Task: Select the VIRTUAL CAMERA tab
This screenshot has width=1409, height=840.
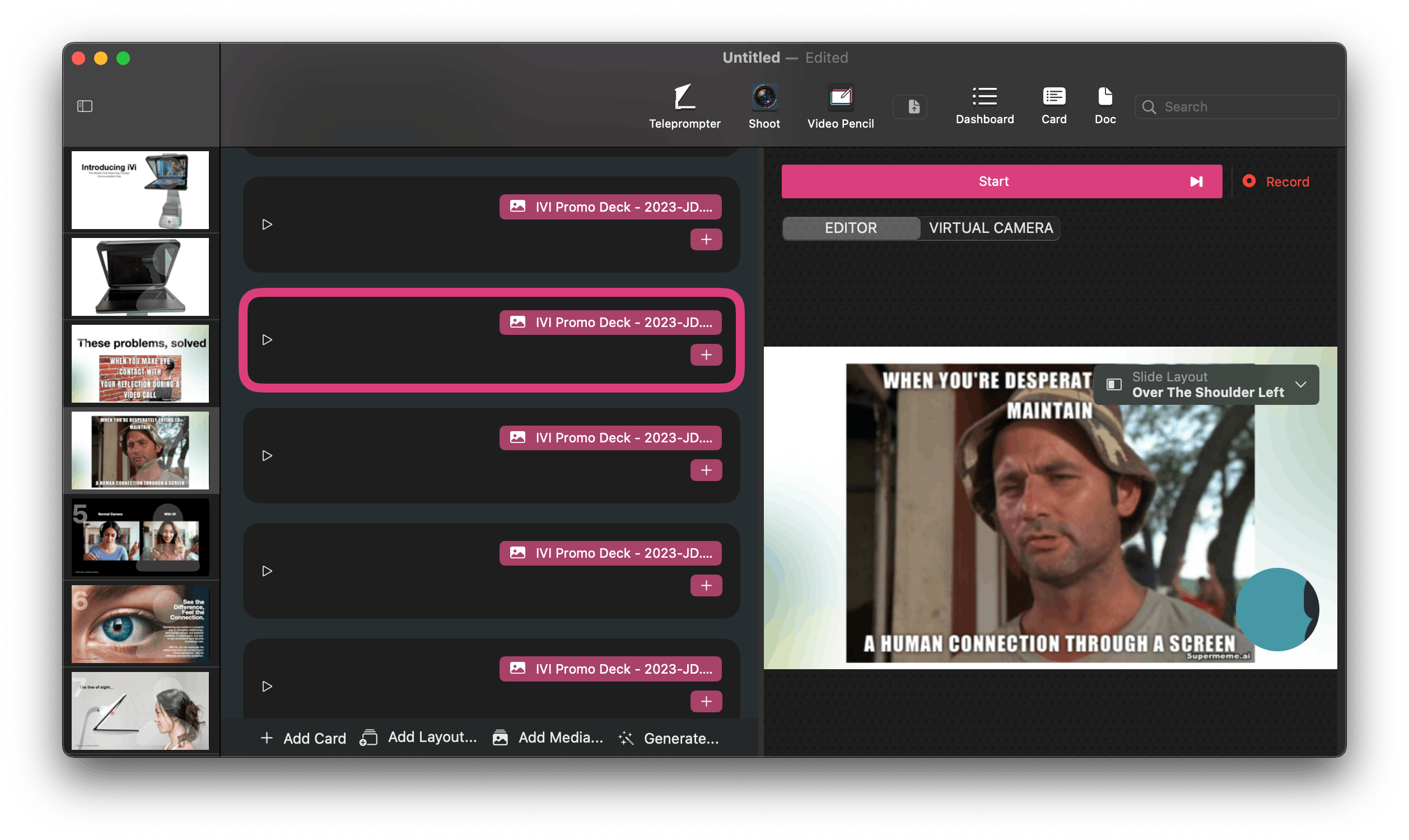Action: point(991,228)
